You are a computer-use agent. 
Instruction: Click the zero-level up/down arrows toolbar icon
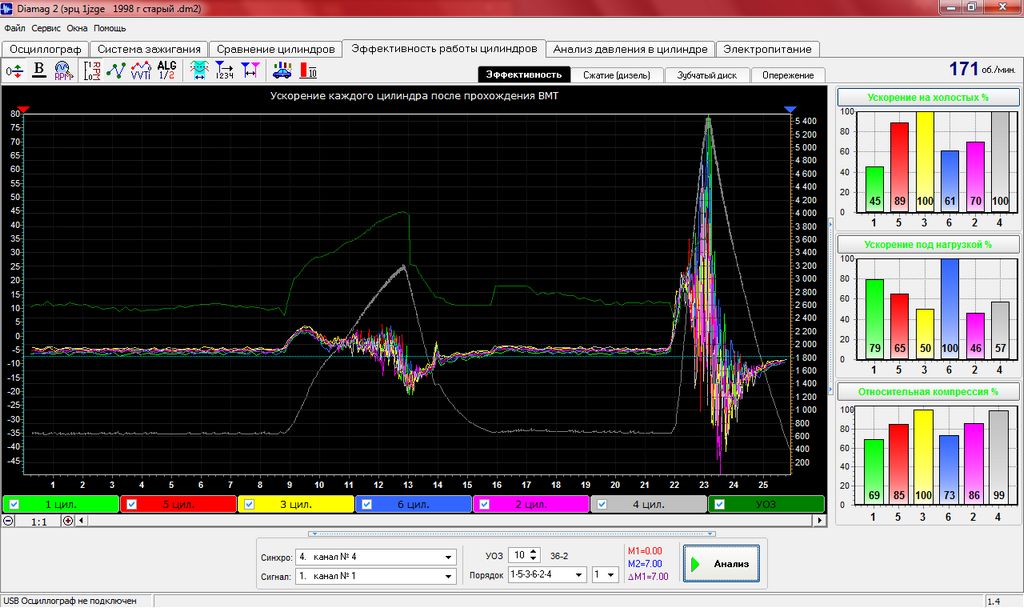point(14,71)
